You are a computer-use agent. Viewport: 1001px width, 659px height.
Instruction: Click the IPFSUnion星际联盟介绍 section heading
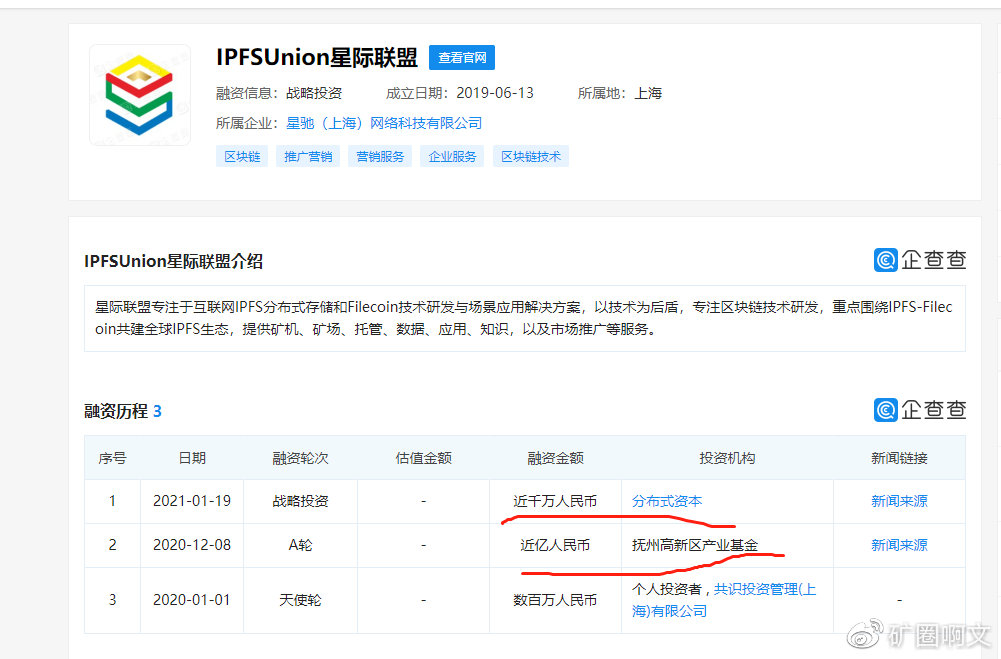coord(174,261)
